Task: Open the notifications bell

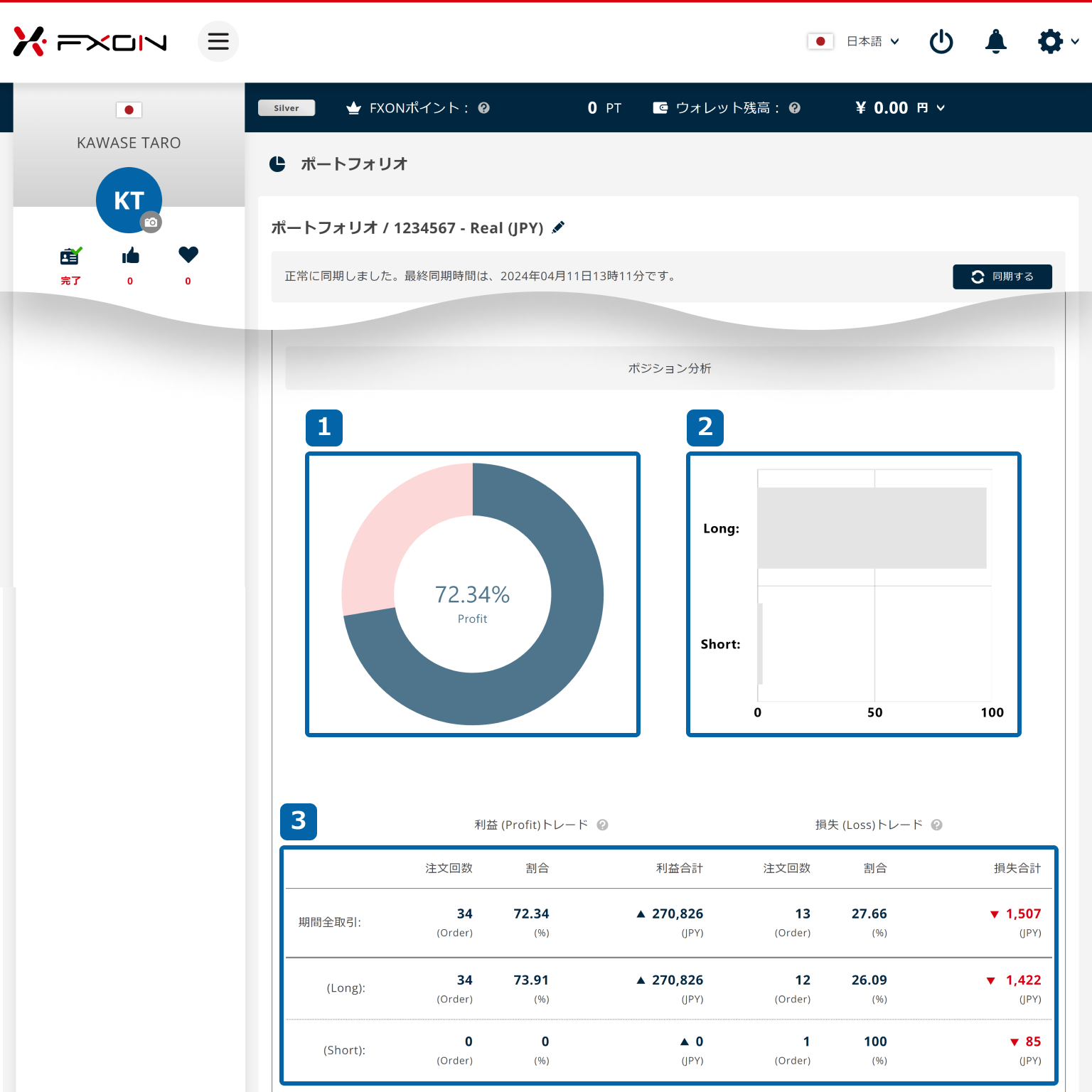Action: pyautogui.click(x=996, y=41)
